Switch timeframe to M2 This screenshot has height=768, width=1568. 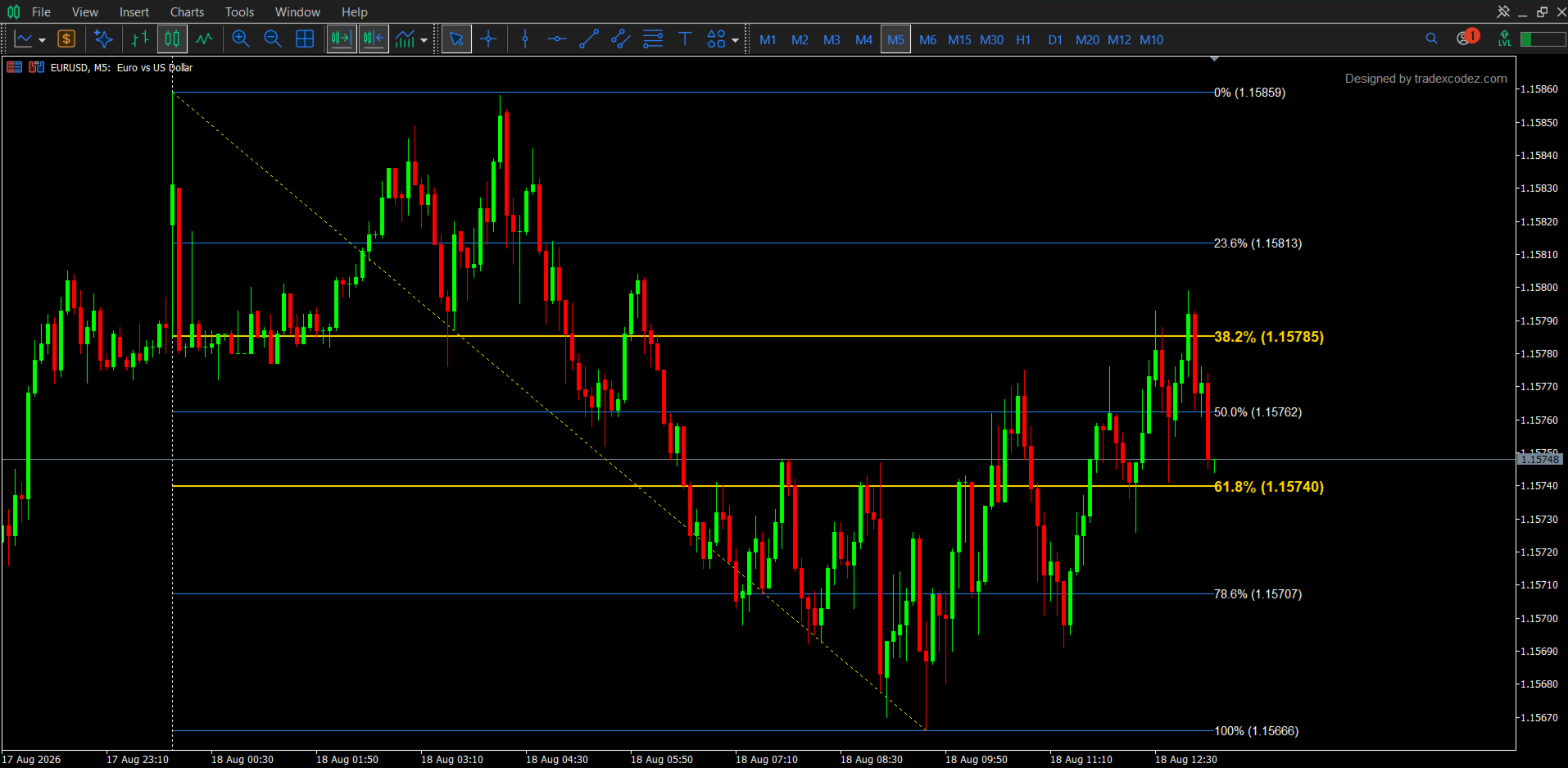[x=800, y=39]
